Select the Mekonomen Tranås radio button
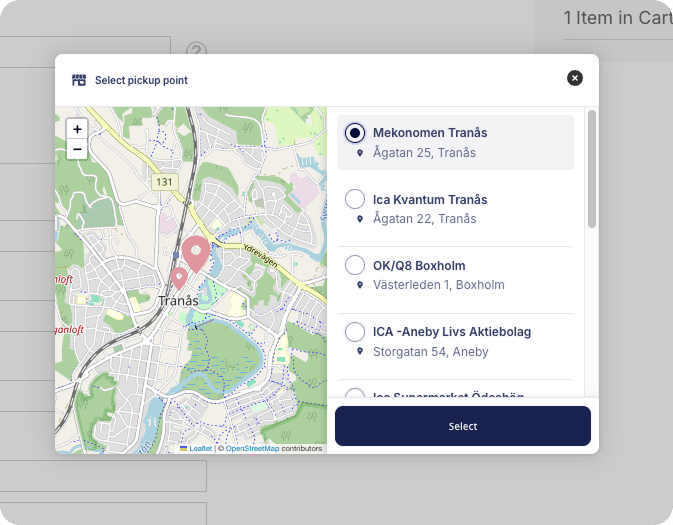The width and height of the screenshot is (673, 525). [355, 133]
